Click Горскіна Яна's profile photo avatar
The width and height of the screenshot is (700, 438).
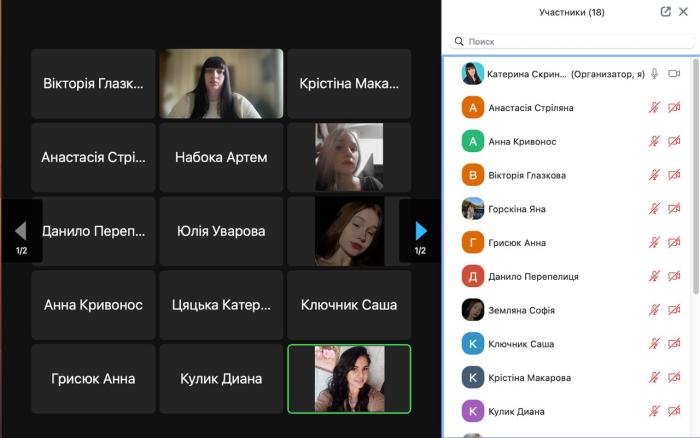pyautogui.click(x=473, y=209)
